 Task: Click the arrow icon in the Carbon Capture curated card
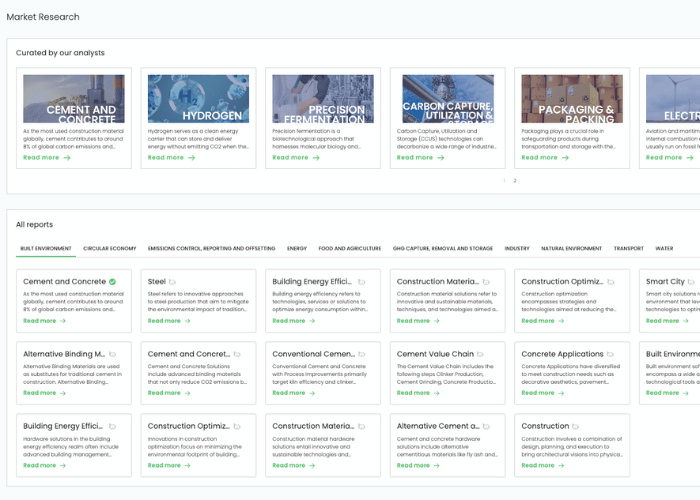(x=441, y=158)
